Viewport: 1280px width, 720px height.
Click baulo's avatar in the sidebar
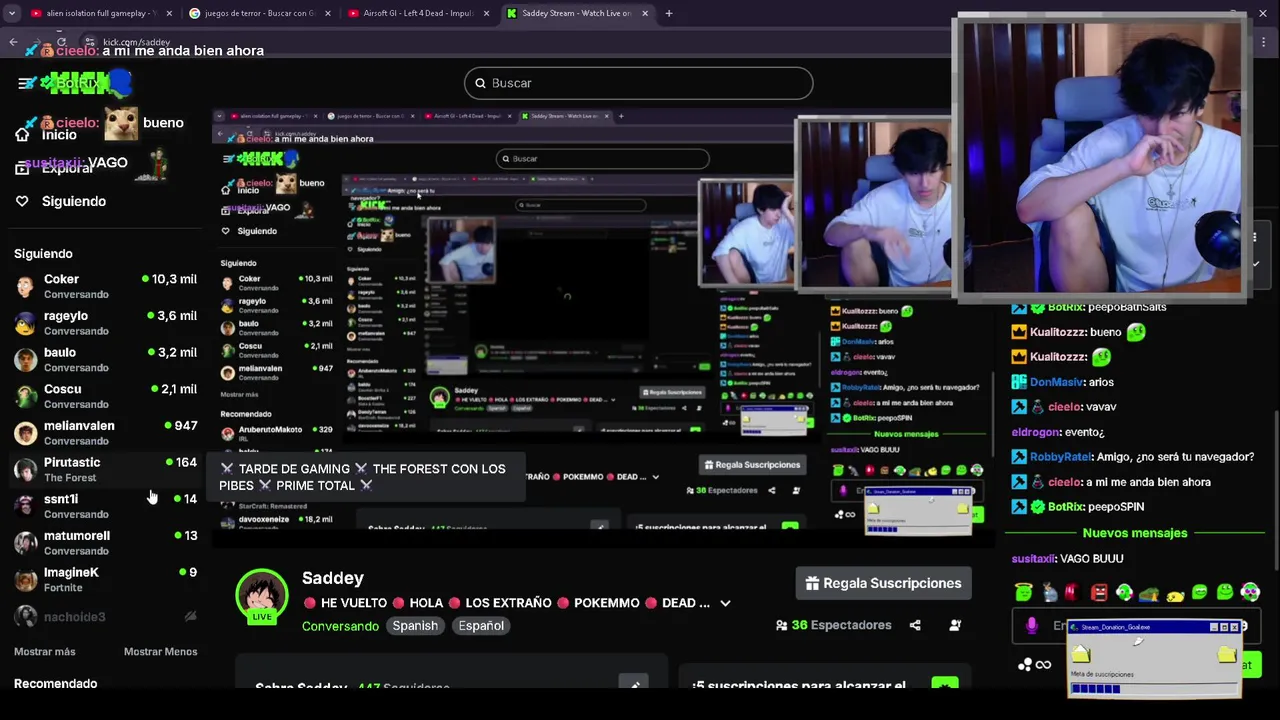coord(26,359)
